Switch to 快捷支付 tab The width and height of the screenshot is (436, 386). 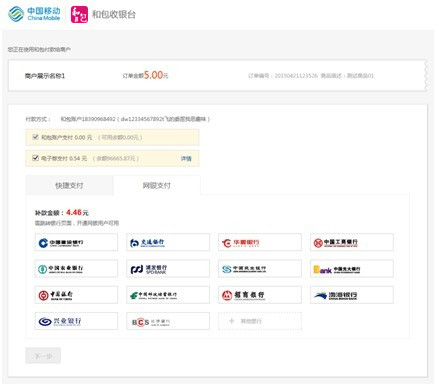click(x=69, y=185)
